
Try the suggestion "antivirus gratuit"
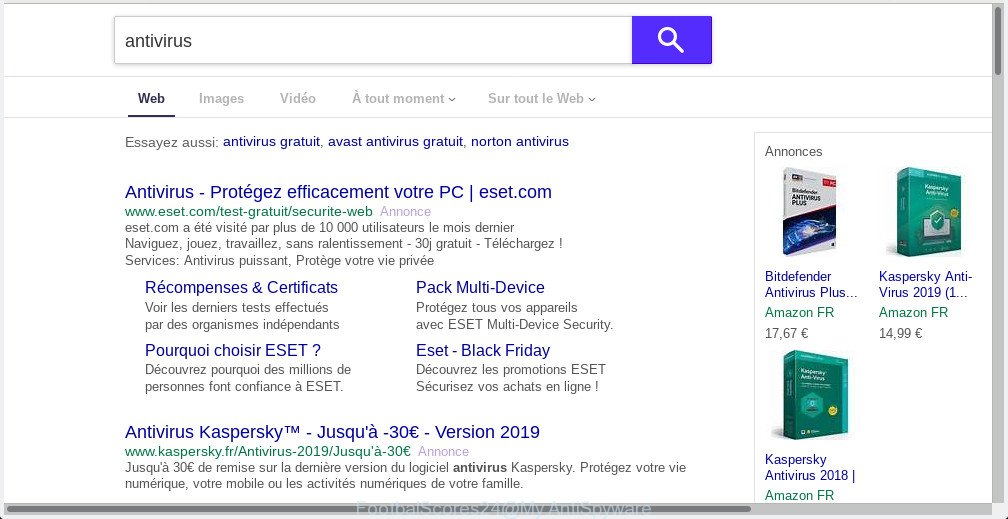[x=271, y=141]
